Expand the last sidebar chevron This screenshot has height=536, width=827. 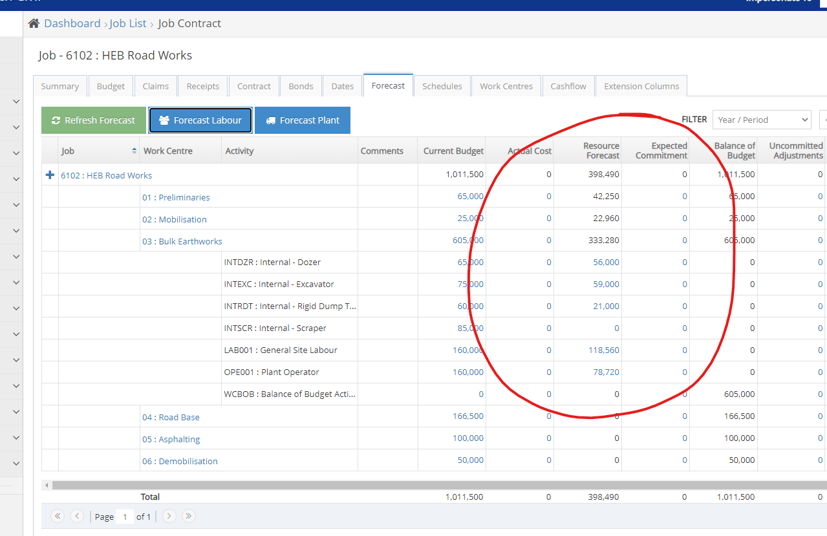16,463
